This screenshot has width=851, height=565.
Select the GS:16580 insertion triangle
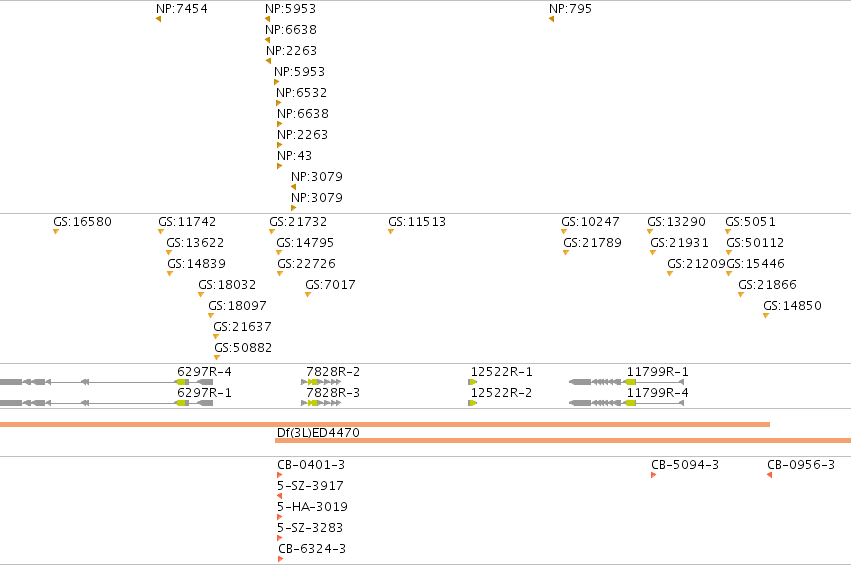click(56, 232)
